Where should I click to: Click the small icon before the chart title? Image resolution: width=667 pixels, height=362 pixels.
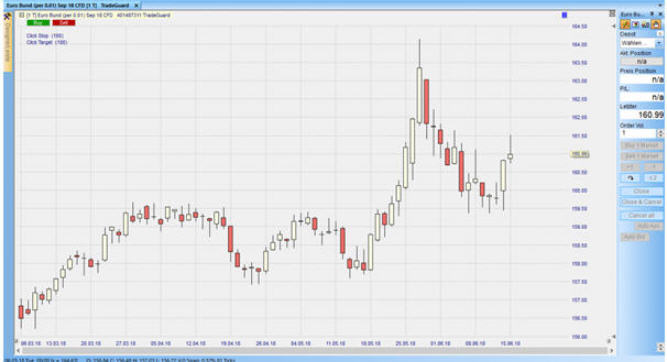[21, 15]
